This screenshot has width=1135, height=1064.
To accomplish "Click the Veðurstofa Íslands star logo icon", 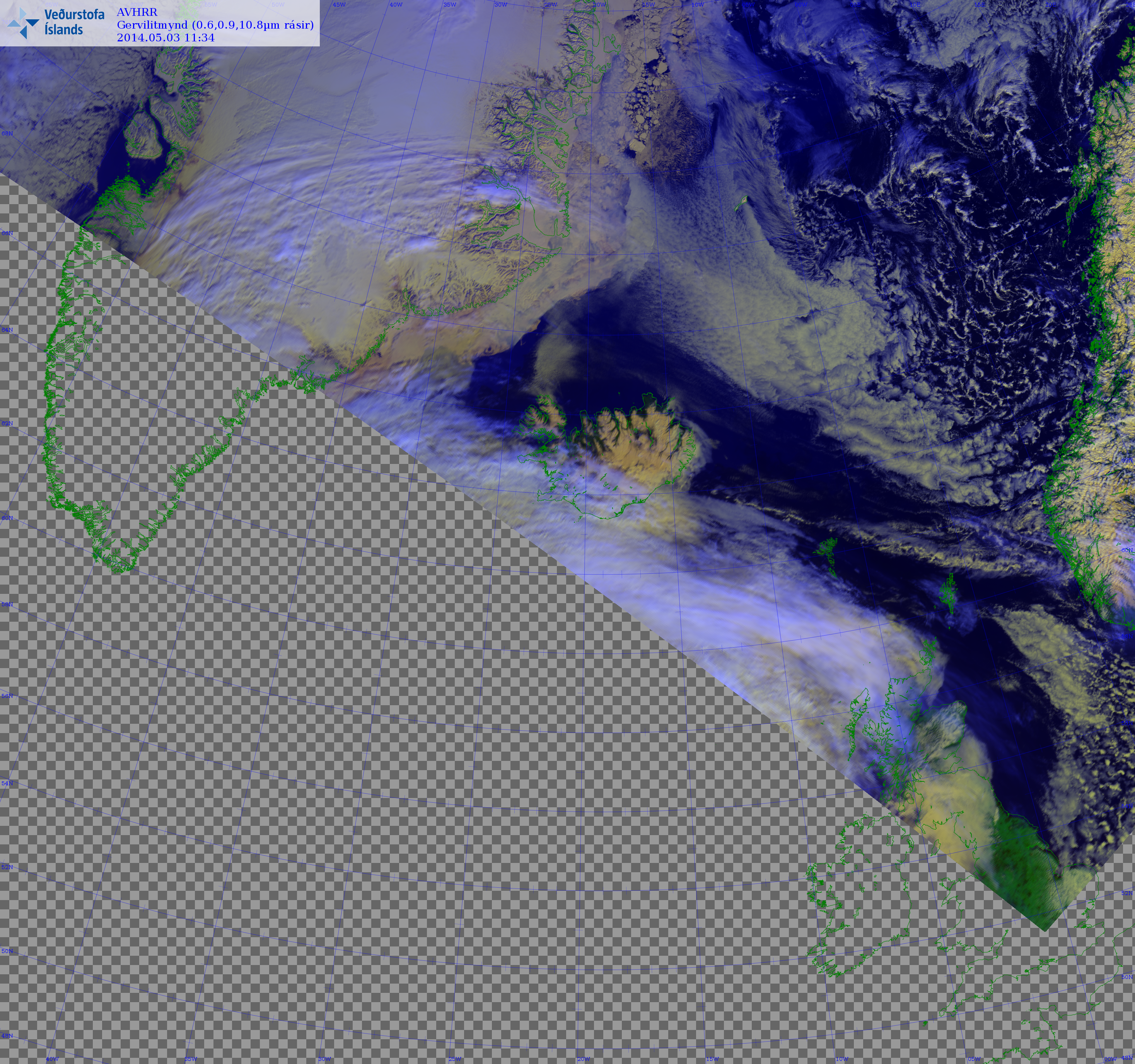I will click(23, 22).
